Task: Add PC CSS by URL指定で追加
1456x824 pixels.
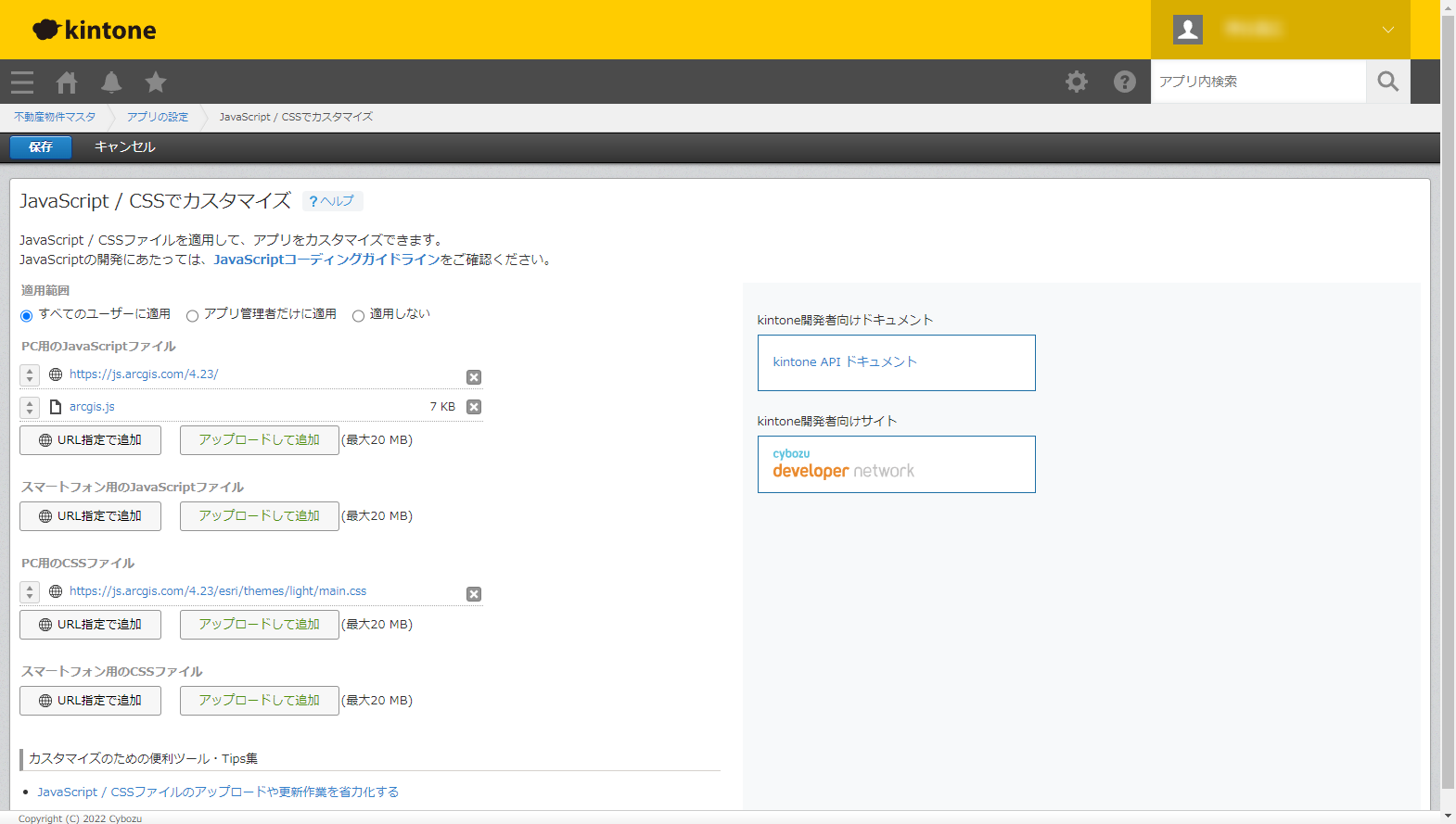Action: click(x=90, y=625)
